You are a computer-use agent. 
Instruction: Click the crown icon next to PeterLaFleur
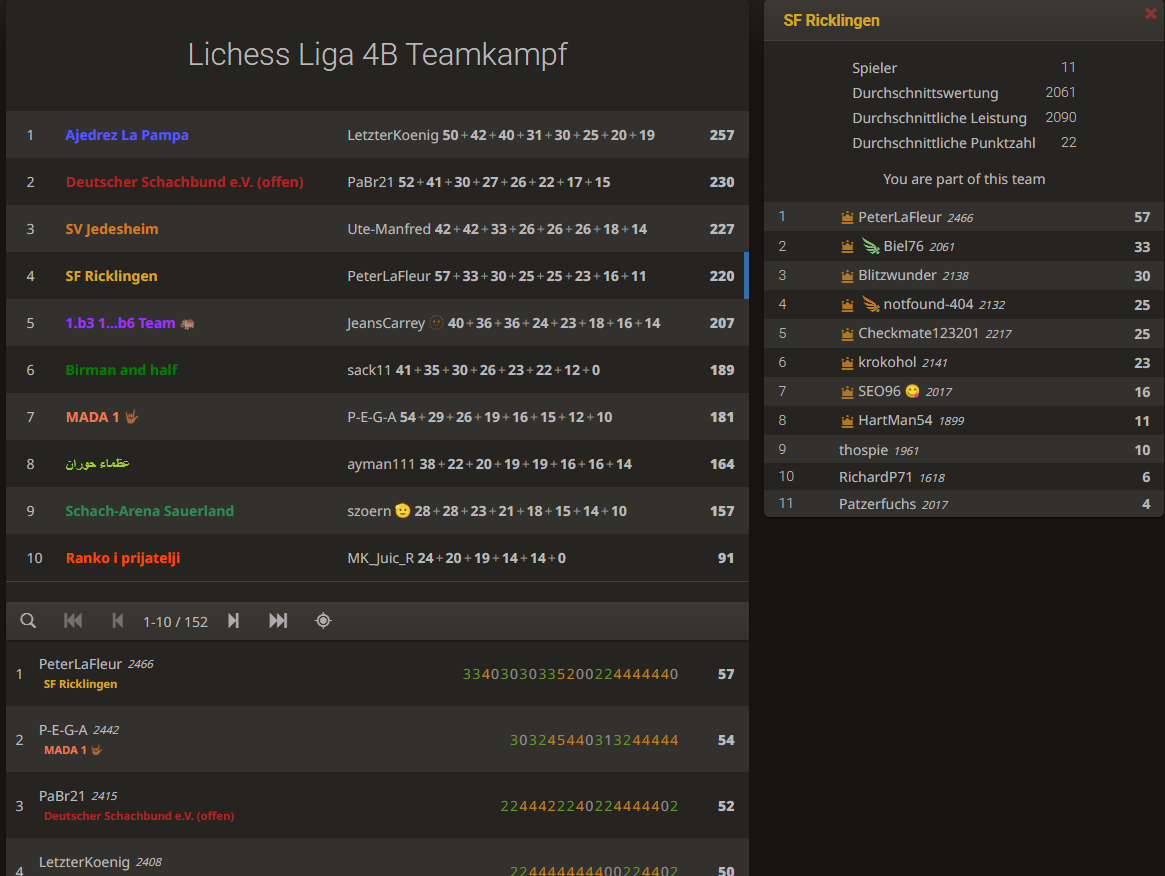click(x=845, y=216)
